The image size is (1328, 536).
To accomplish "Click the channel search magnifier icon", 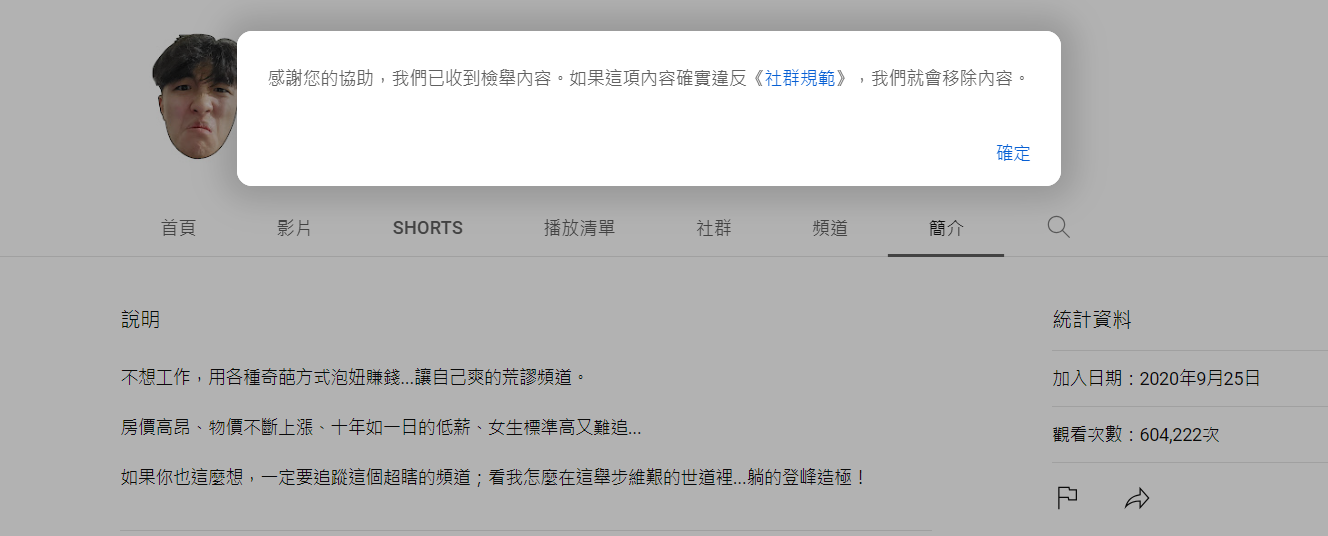I will point(1058,227).
